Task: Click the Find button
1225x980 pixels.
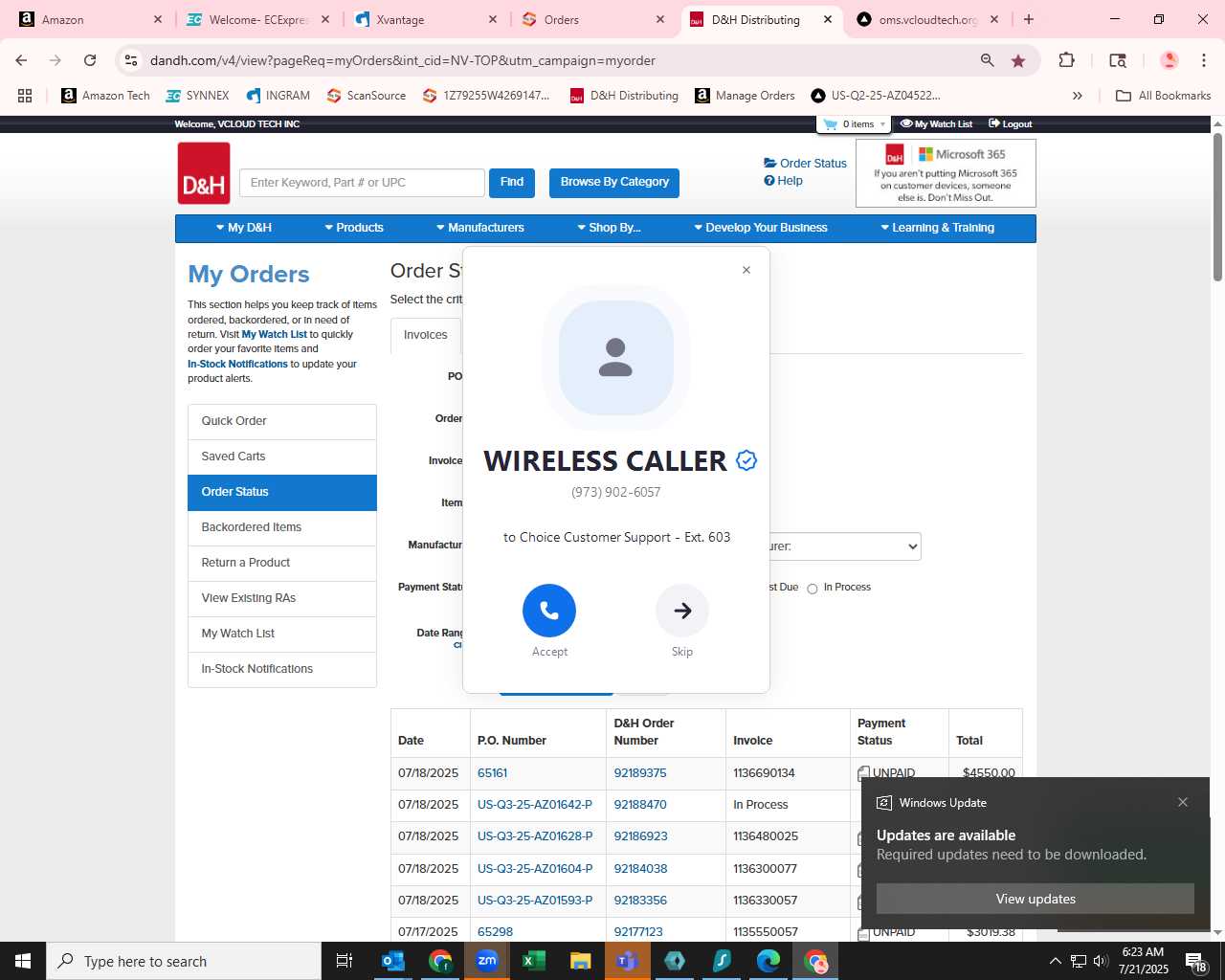Action: coord(512,183)
